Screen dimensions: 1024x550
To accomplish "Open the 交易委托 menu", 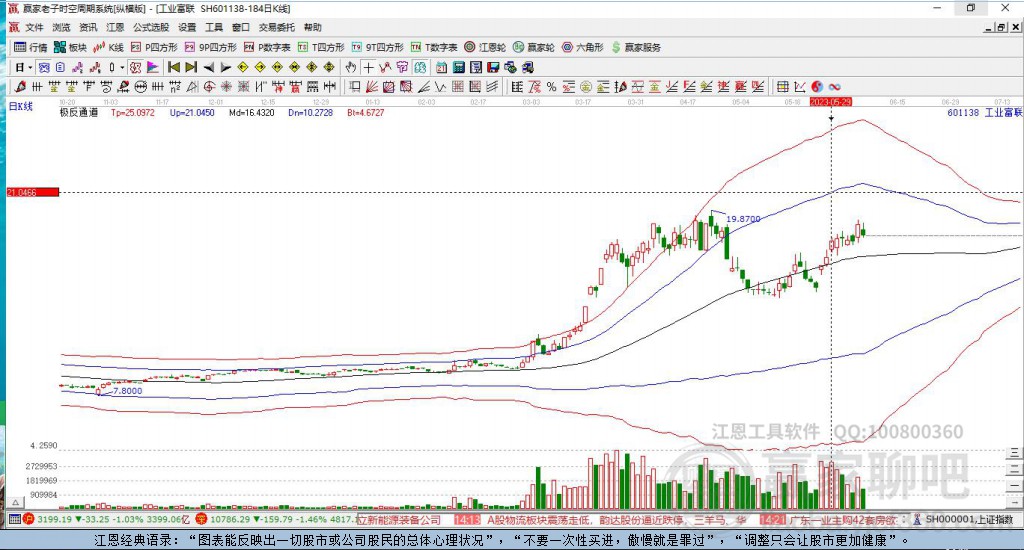I will tap(277, 27).
